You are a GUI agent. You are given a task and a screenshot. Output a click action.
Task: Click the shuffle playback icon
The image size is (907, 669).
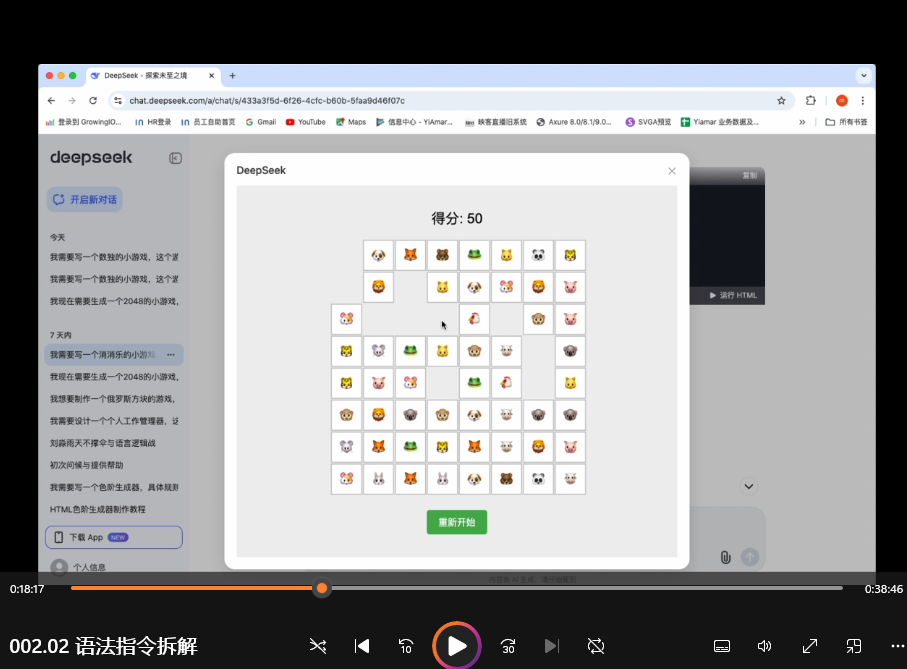tap(318, 646)
